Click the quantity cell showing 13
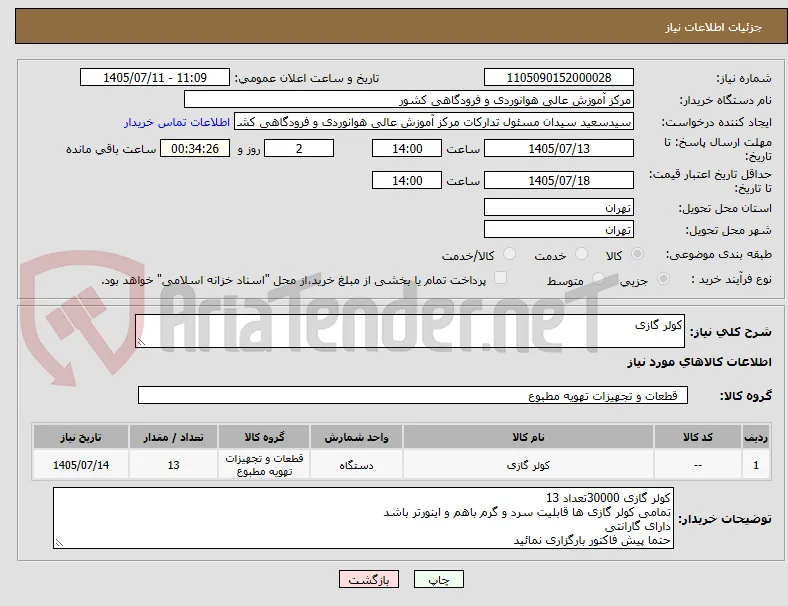Image resolution: width=788 pixels, height=606 pixels. tap(173, 465)
